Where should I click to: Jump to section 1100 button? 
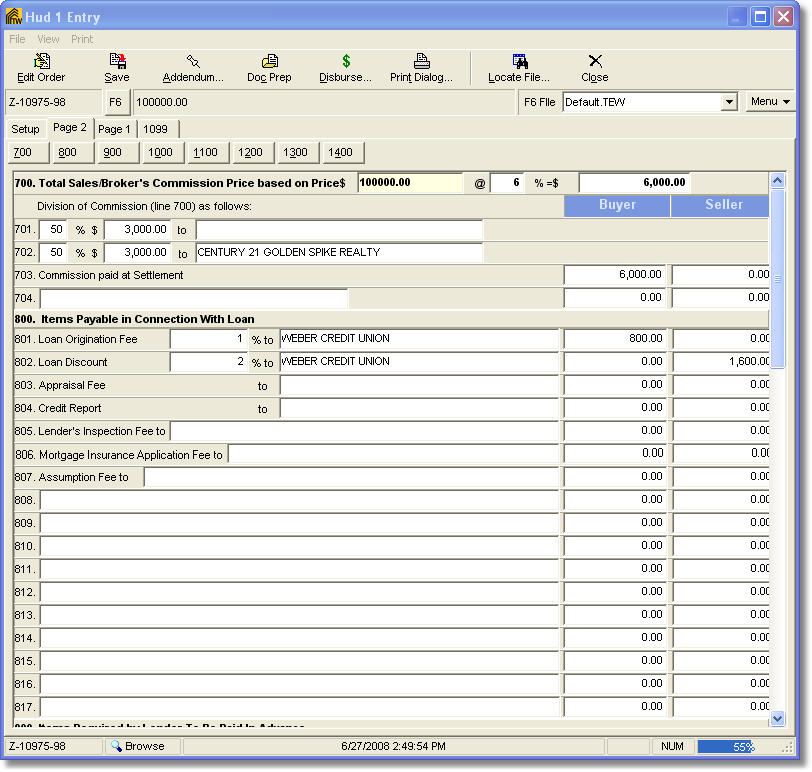pyautogui.click(x=205, y=153)
